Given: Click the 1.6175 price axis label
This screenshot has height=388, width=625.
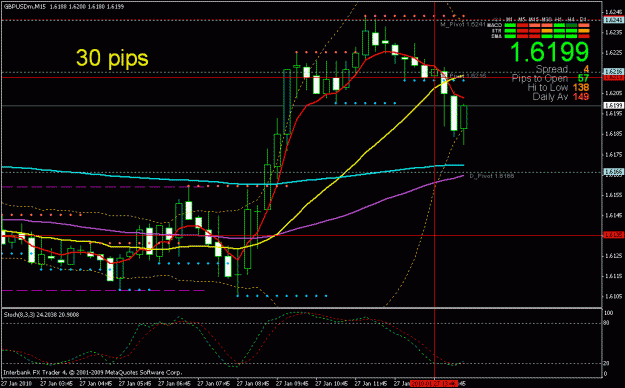Looking at the screenshot, I should (x=614, y=154).
